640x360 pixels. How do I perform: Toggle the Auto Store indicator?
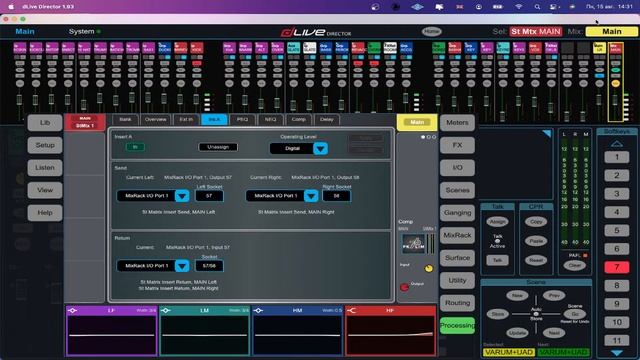click(536, 314)
